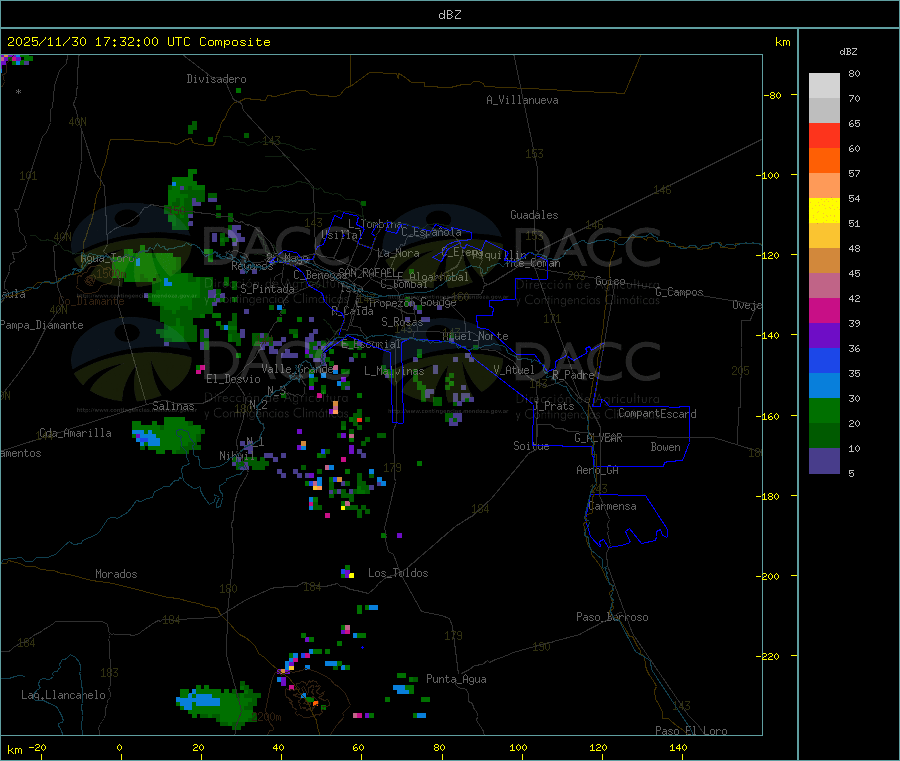The width and height of the screenshot is (900, 761).
Task: Click the red 60-65 dBZ legend swatch
Action: [824, 135]
